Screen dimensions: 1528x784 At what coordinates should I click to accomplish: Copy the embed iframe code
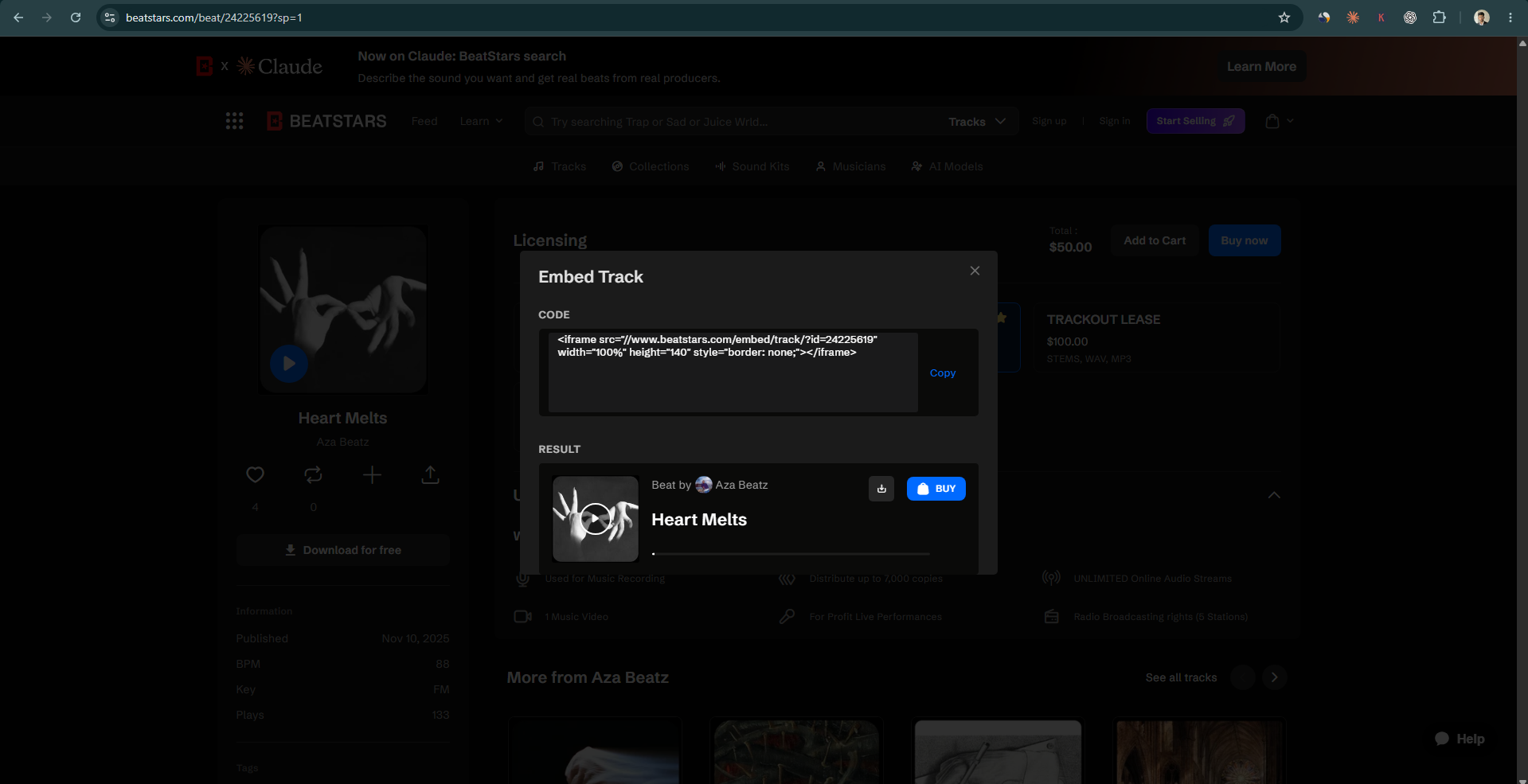click(x=943, y=372)
